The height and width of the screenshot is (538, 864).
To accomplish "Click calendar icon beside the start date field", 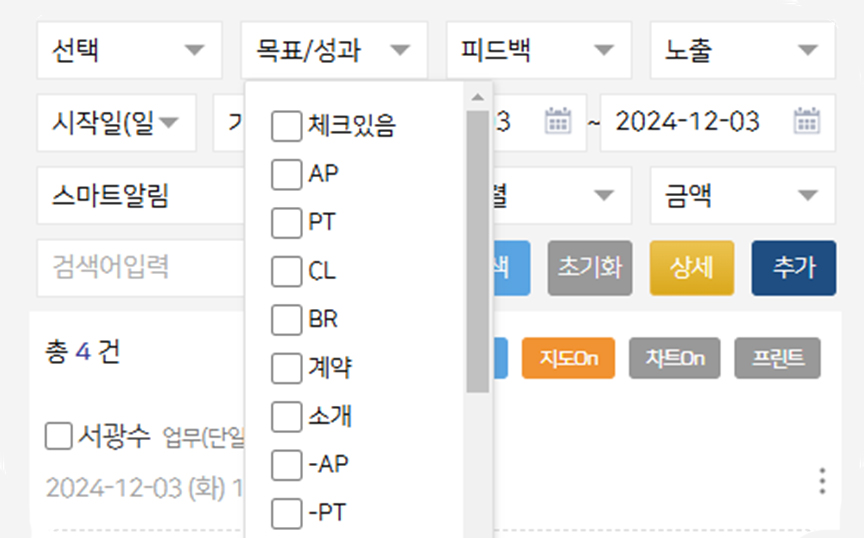I will coord(557,122).
